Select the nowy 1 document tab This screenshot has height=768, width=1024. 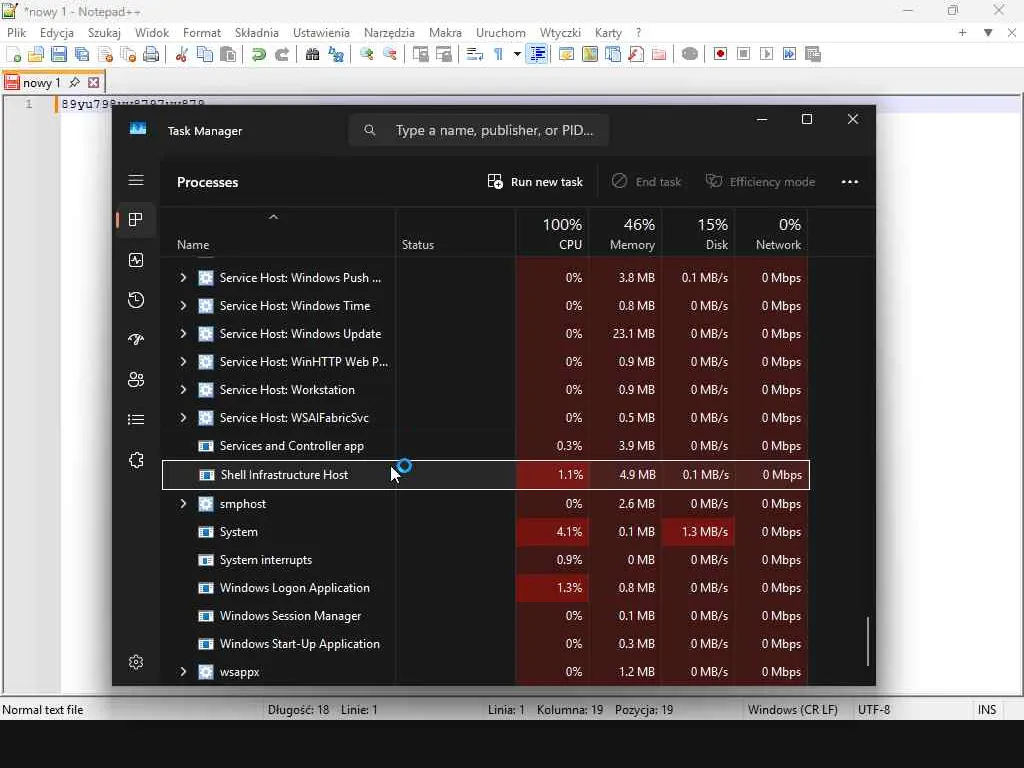41,83
